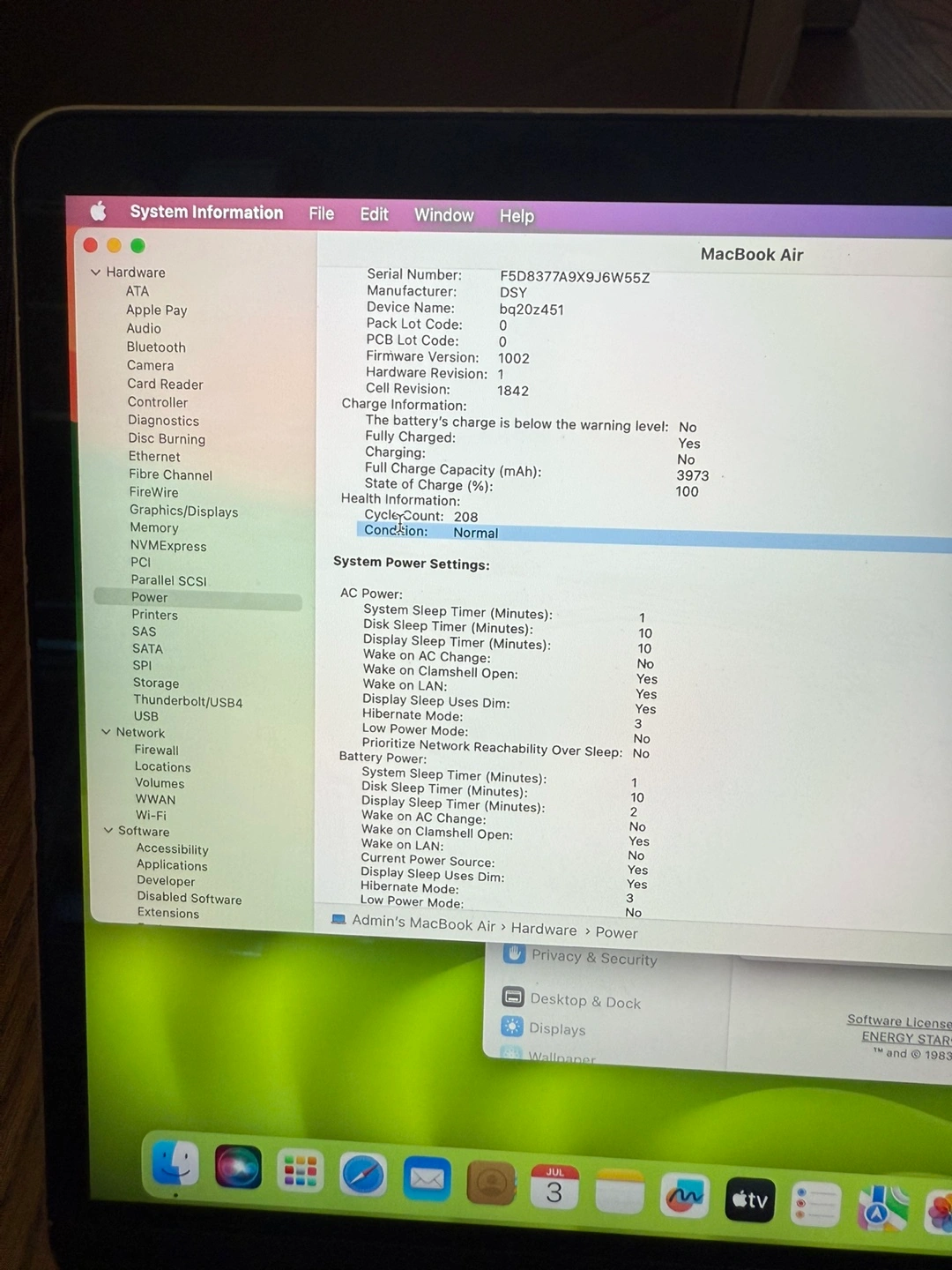Viewport: 952px width, 1270px height.
Task: Open the Apple logo menu
Action: tap(98, 211)
